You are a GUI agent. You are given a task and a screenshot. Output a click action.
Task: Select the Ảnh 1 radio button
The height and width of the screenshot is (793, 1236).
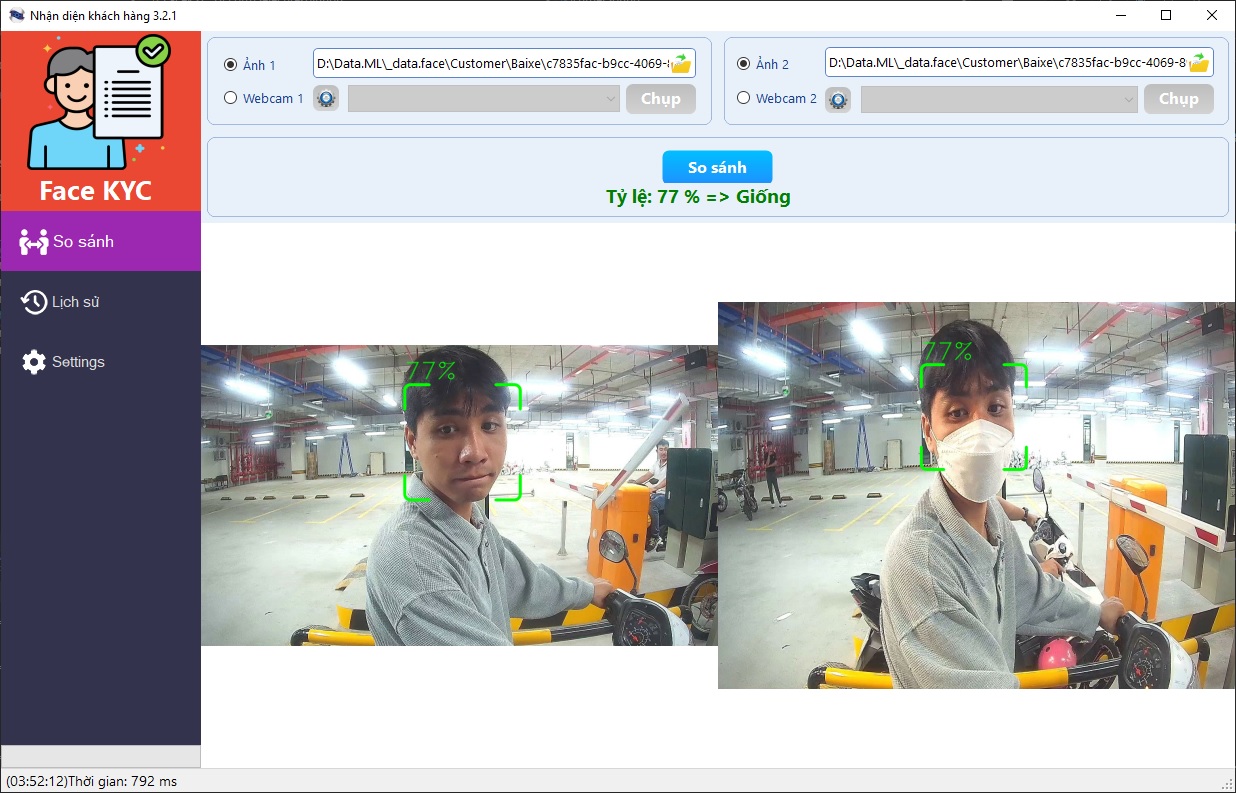(231, 65)
